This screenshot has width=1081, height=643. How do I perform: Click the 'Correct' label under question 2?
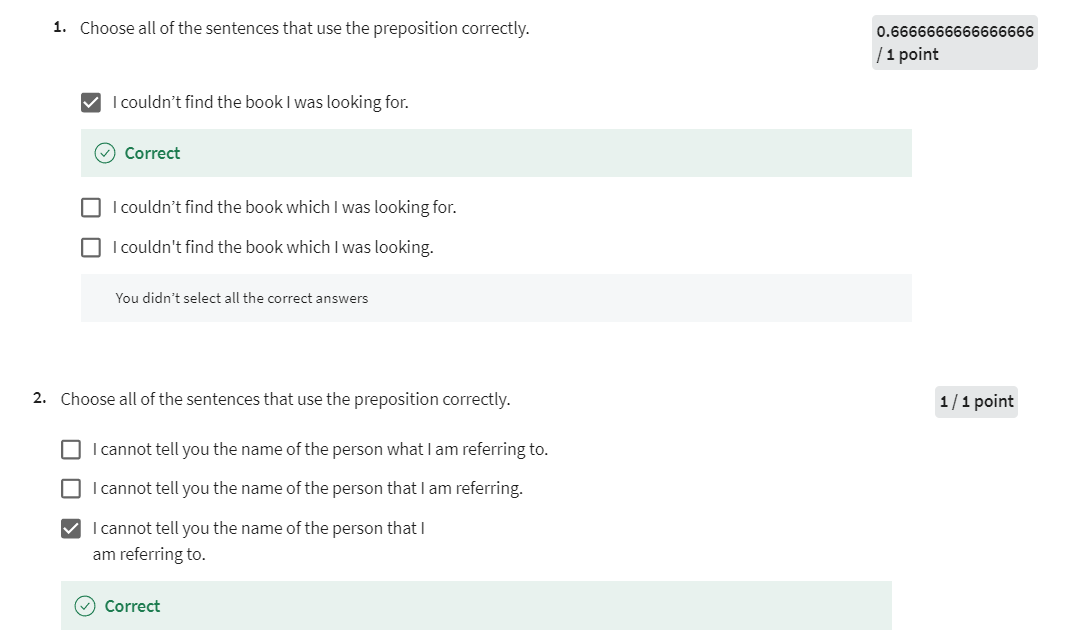pos(132,606)
